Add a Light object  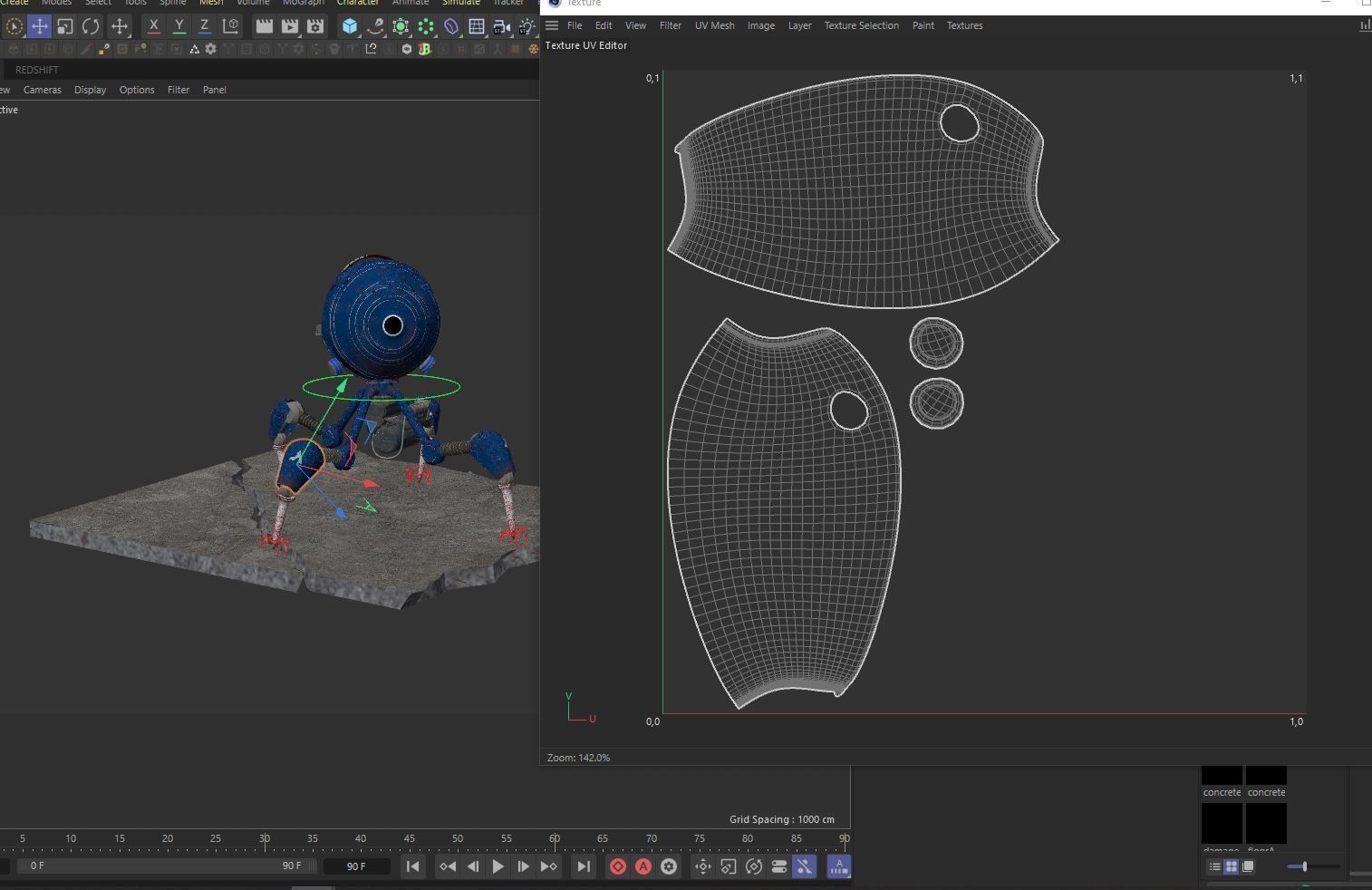click(x=527, y=26)
